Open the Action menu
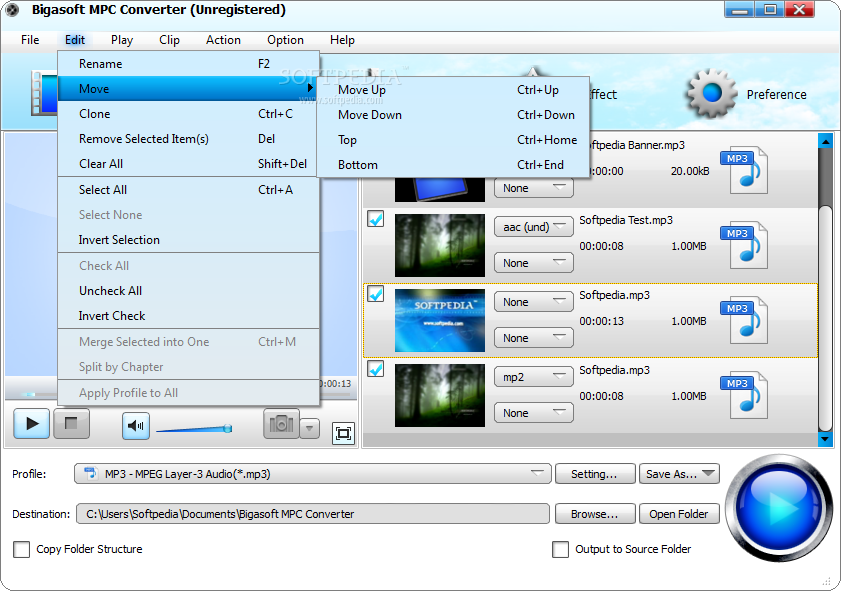The width and height of the screenshot is (841, 591). click(x=223, y=40)
